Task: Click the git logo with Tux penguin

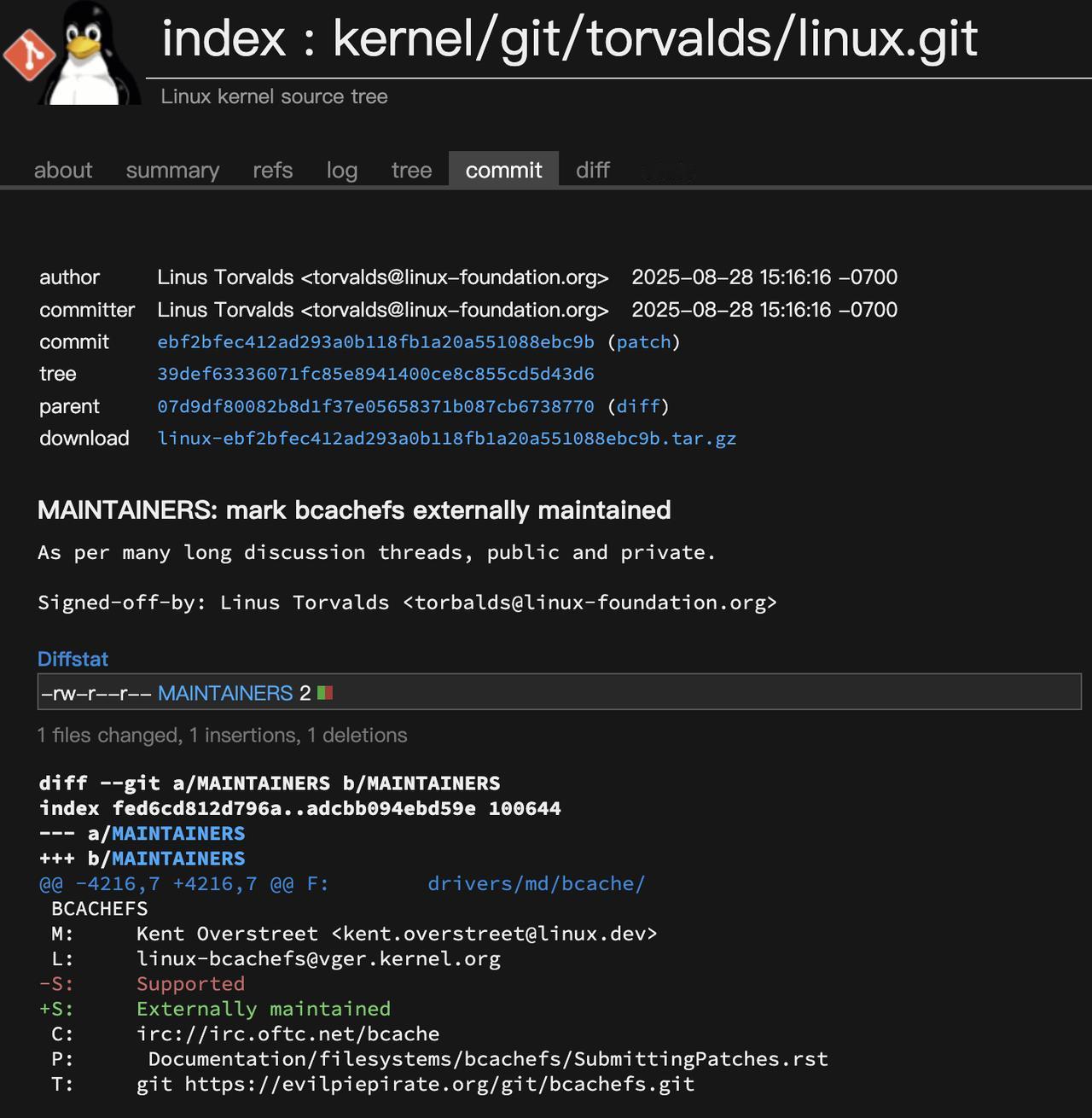Action: pos(72,53)
